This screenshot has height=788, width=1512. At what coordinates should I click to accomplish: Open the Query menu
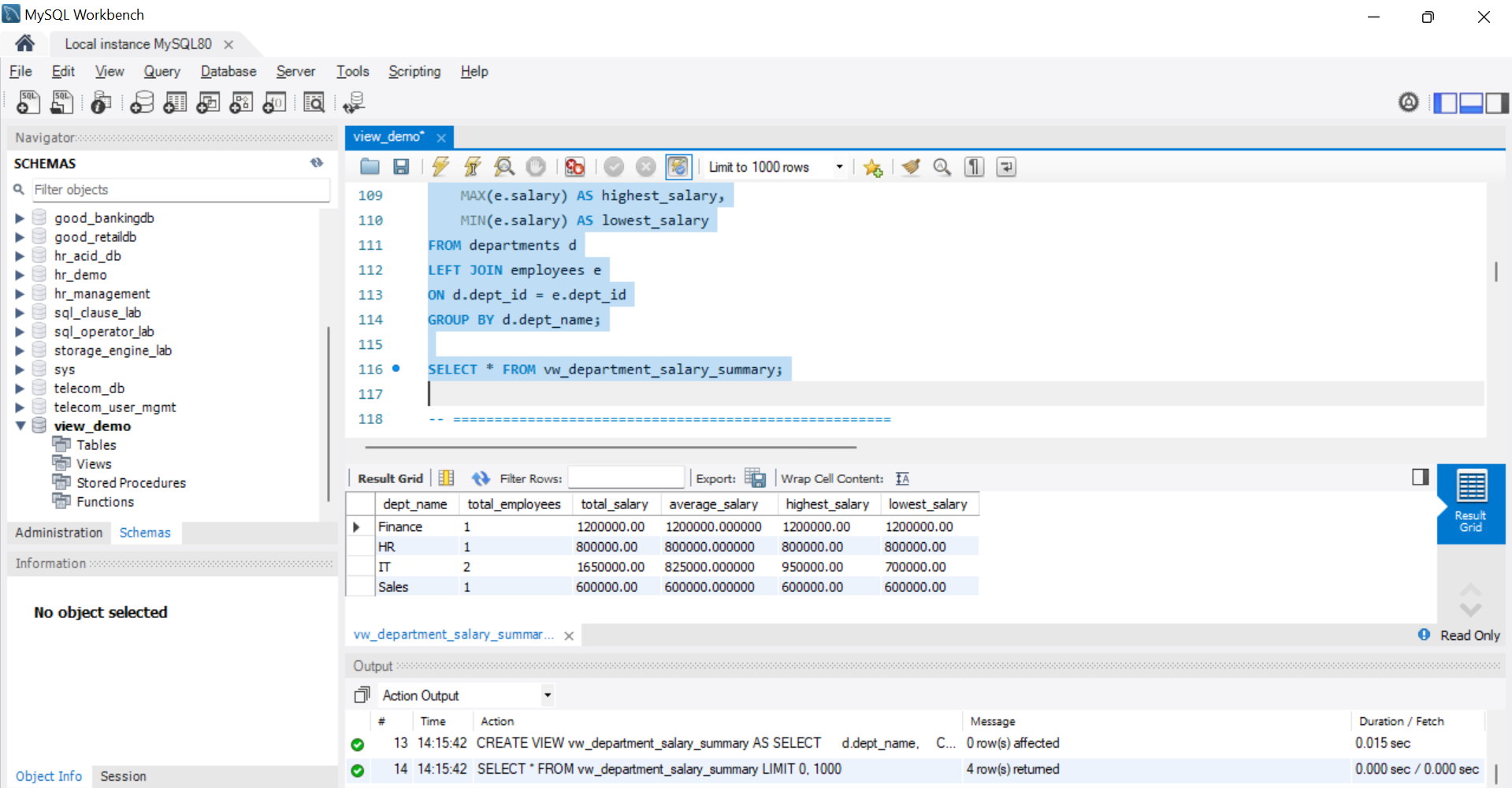click(x=162, y=71)
